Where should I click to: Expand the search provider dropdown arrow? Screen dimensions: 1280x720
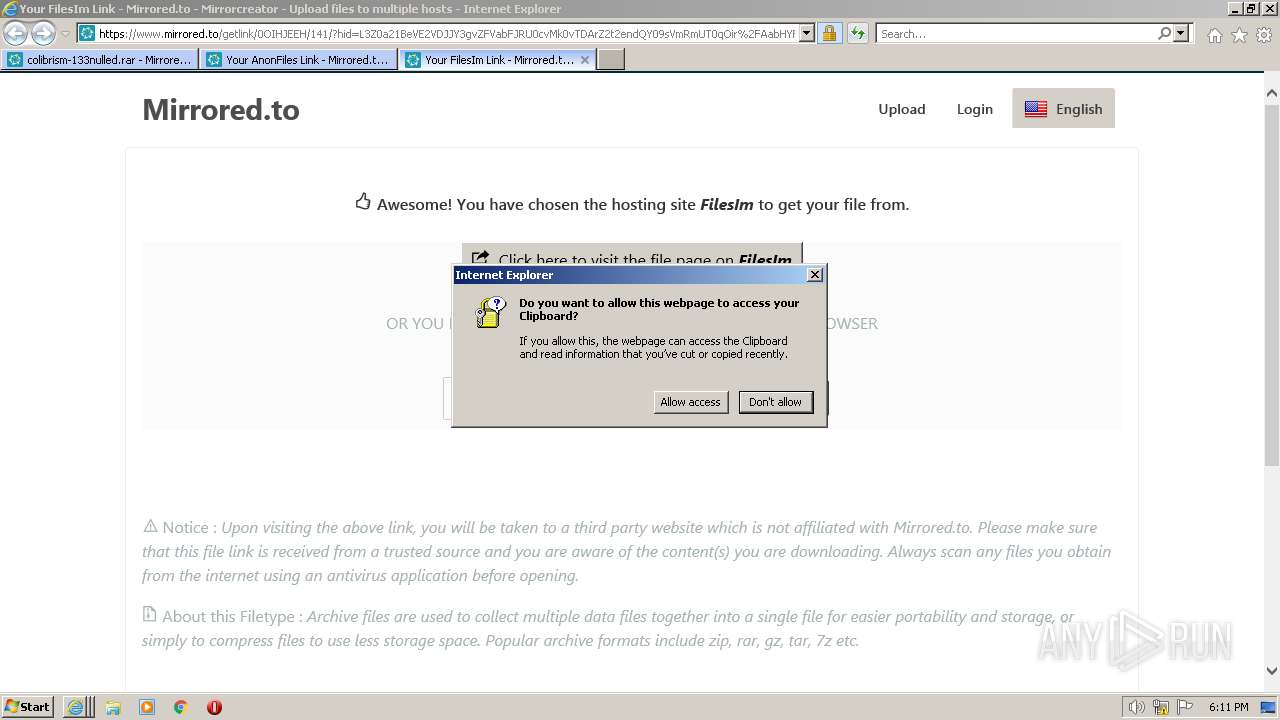pyautogui.click(x=1181, y=33)
